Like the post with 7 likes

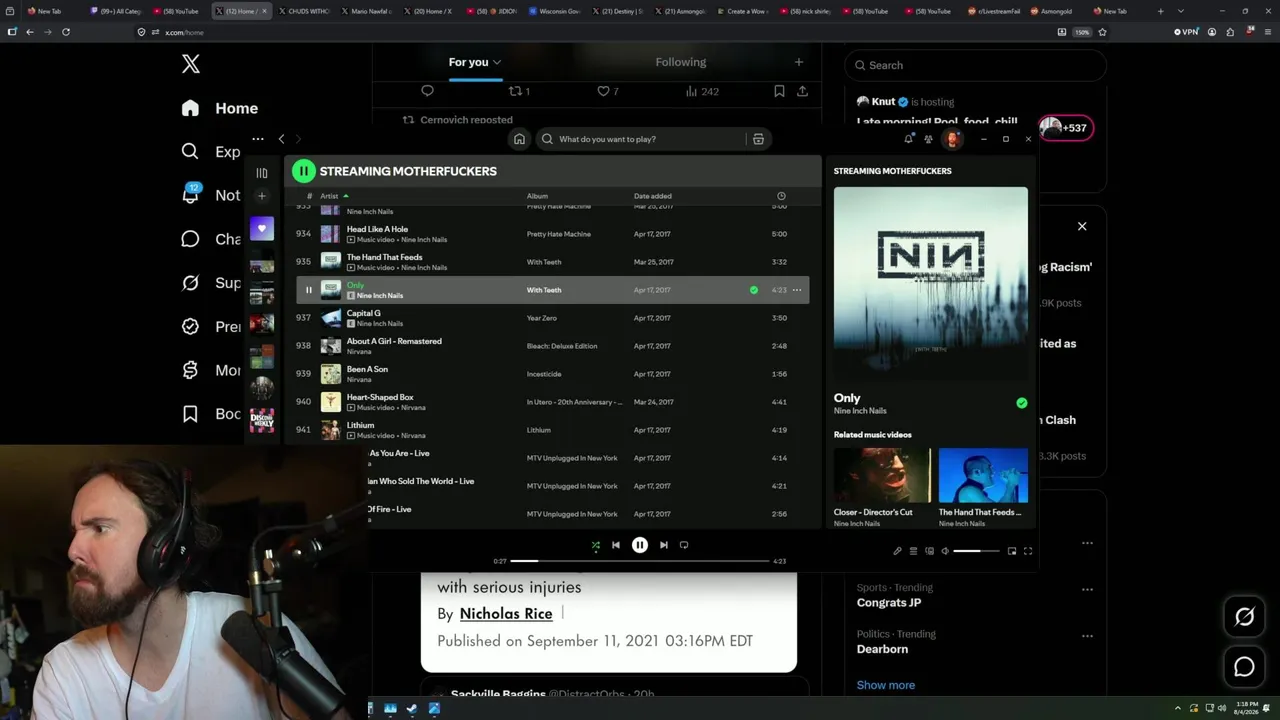point(608,91)
